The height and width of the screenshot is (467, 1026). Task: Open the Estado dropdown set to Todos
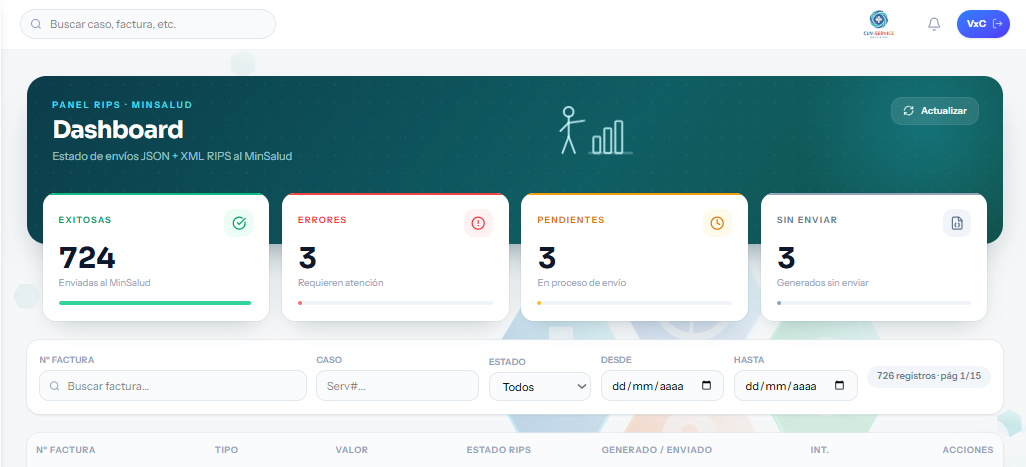tap(540, 387)
